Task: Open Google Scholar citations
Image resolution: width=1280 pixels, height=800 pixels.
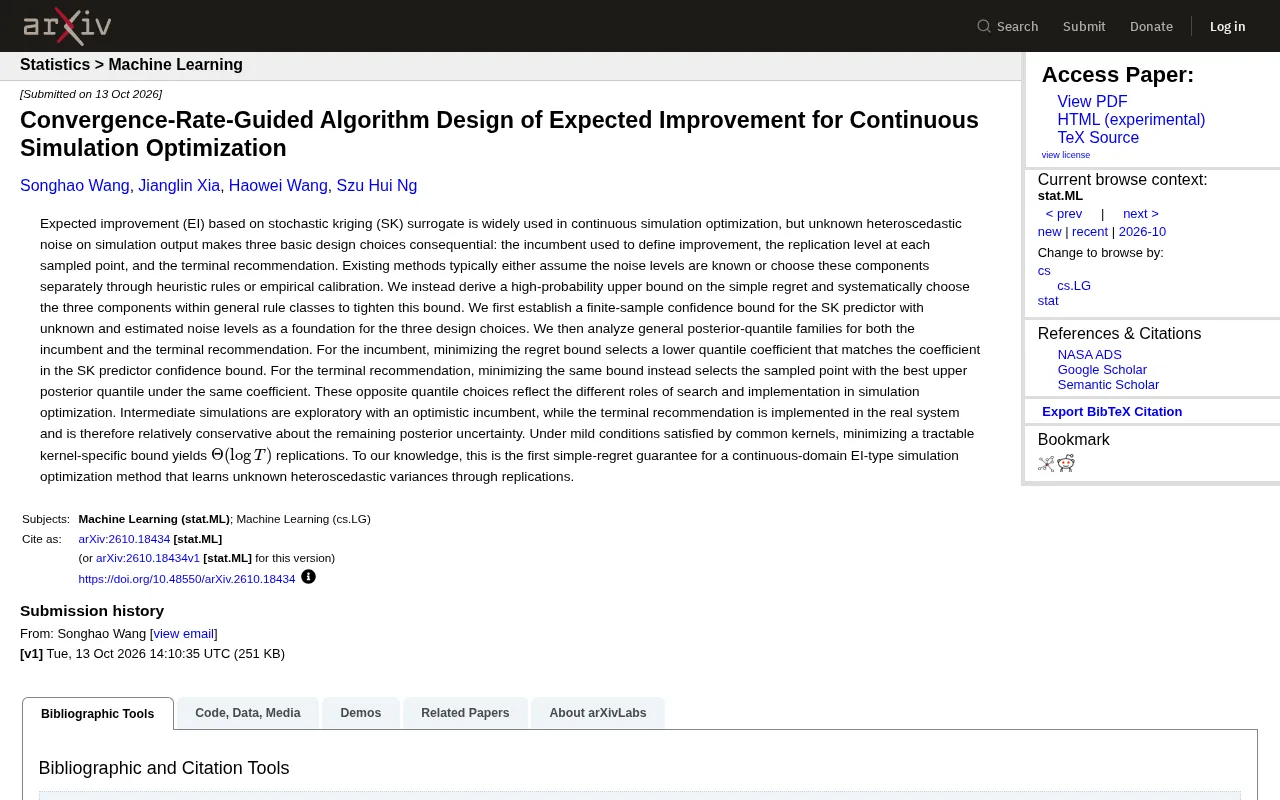Action: click(1102, 370)
